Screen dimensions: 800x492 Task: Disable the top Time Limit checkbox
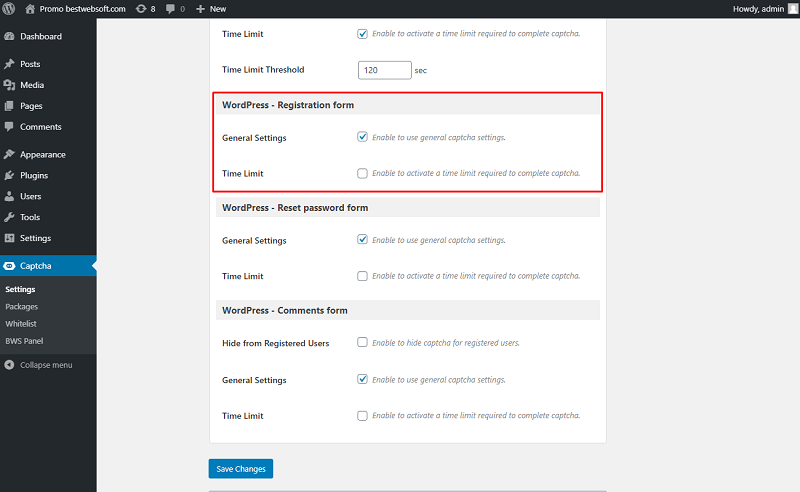pyautogui.click(x=362, y=34)
